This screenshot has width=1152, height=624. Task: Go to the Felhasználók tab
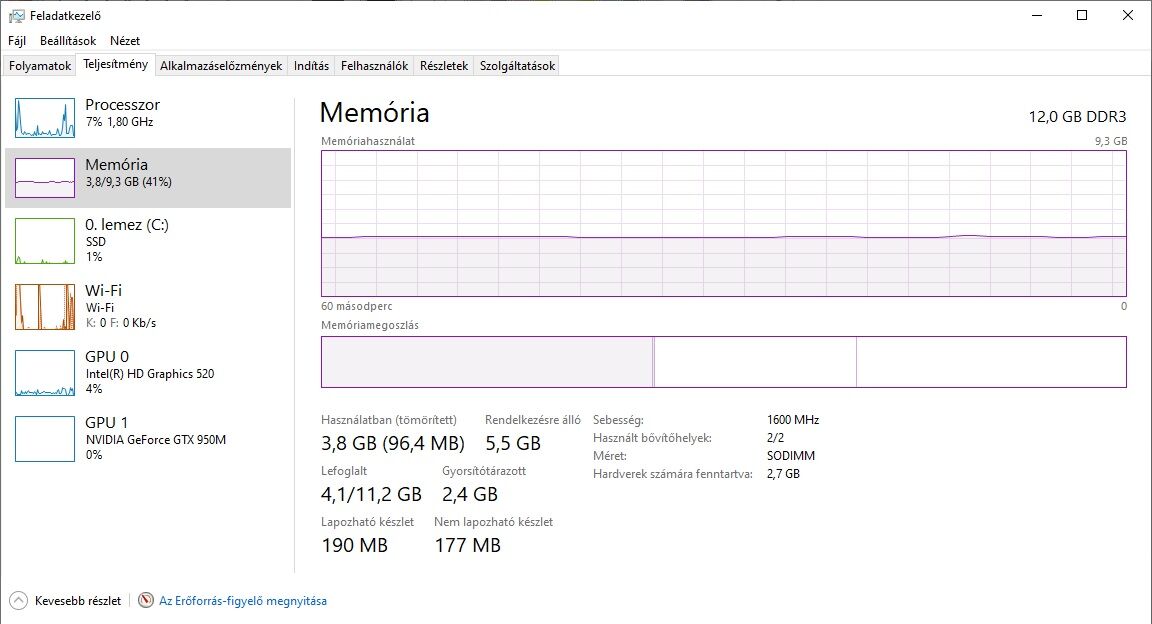pyautogui.click(x=374, y=65)
